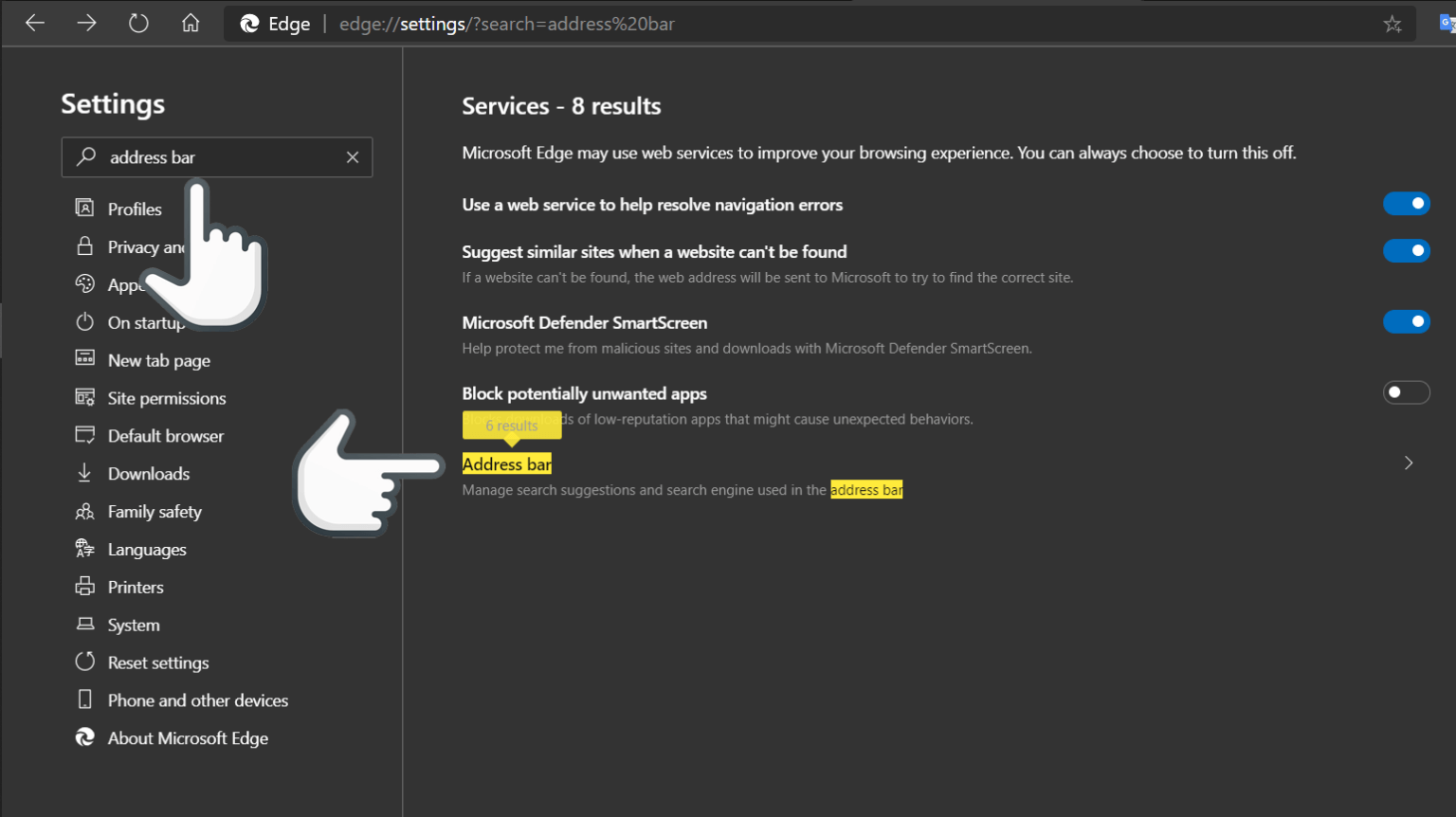
Task: Click the Family safety icon
Action: coord(84,511)
